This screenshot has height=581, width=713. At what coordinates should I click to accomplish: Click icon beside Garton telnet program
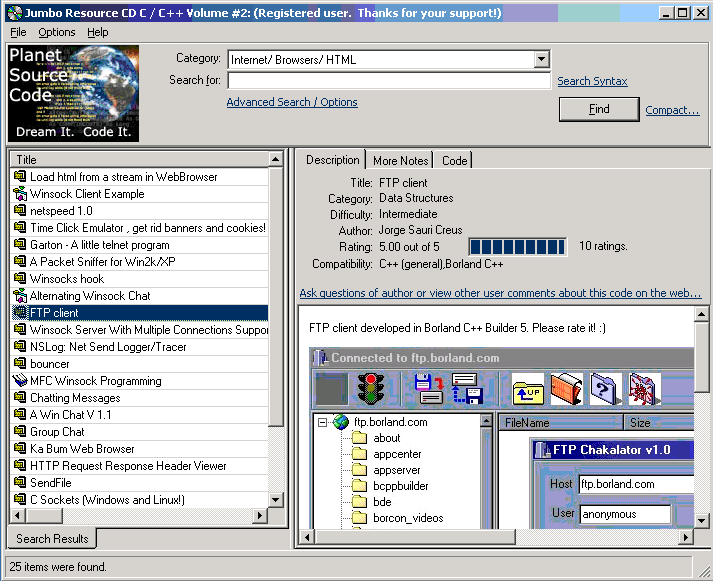[20, 245]
